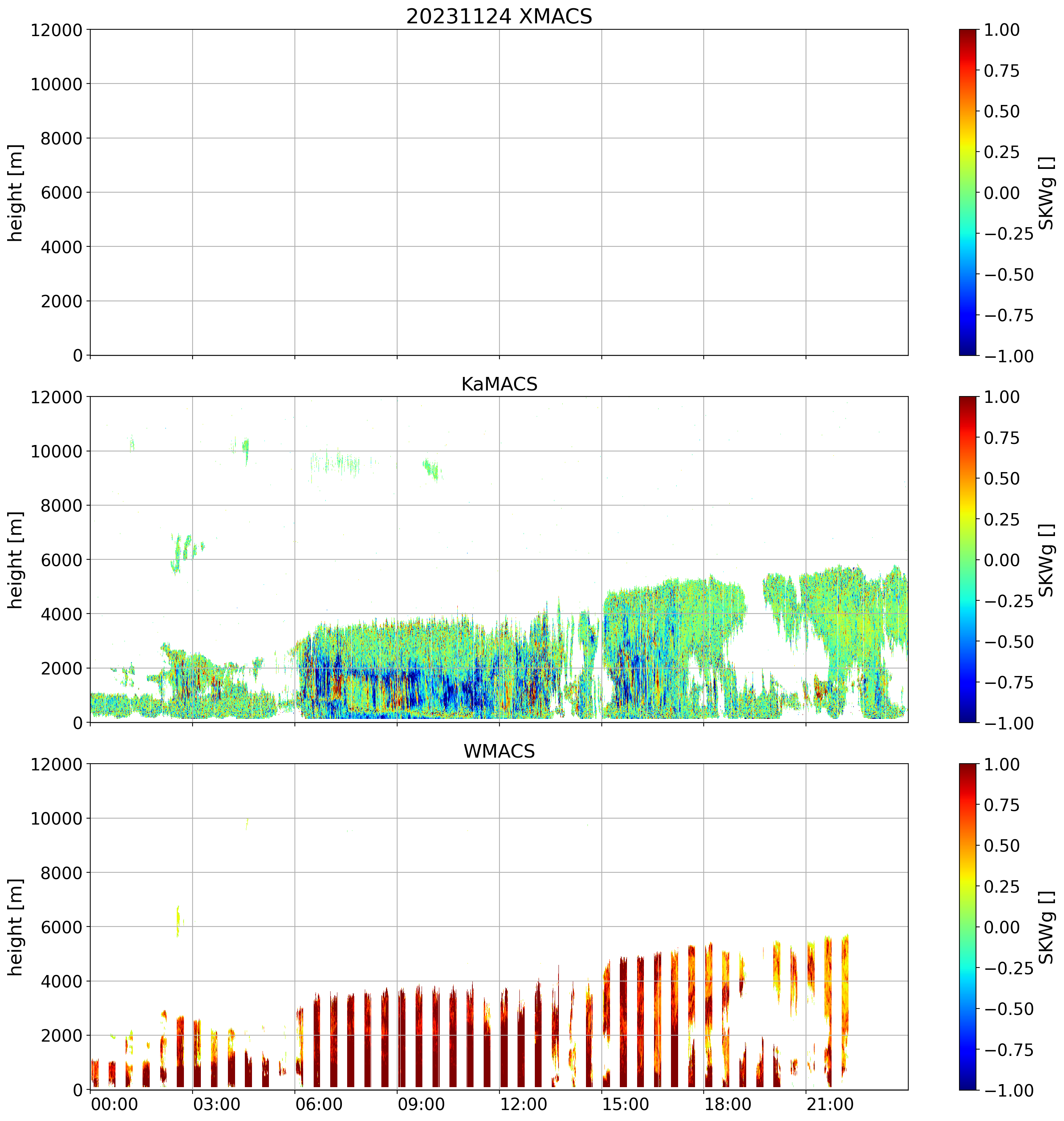This screenshot has height=1121, width=1064.
Task: Click the 10000 tick on KaMACS axis
Action: coord(56,451)
